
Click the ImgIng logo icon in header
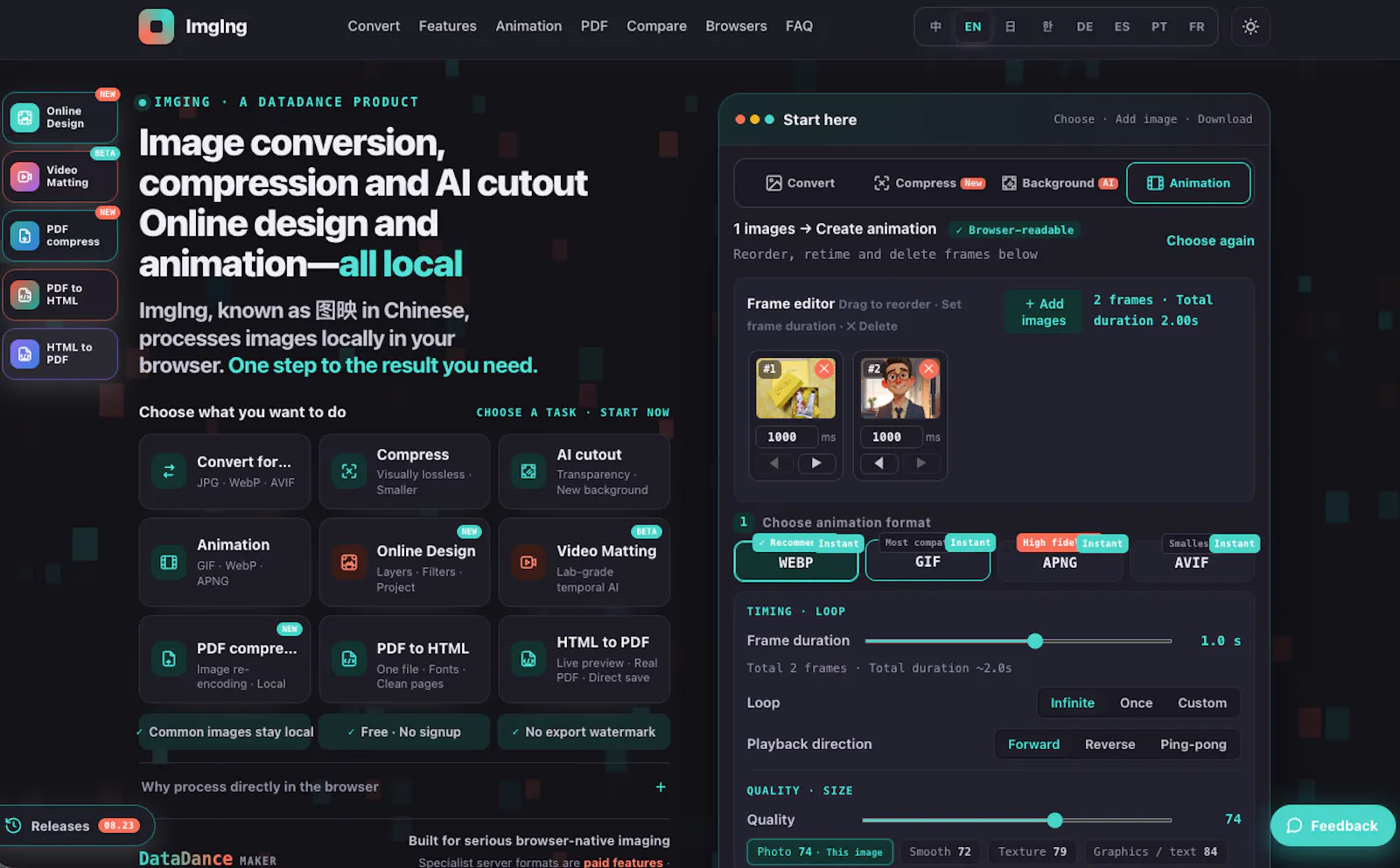[156, 26]
